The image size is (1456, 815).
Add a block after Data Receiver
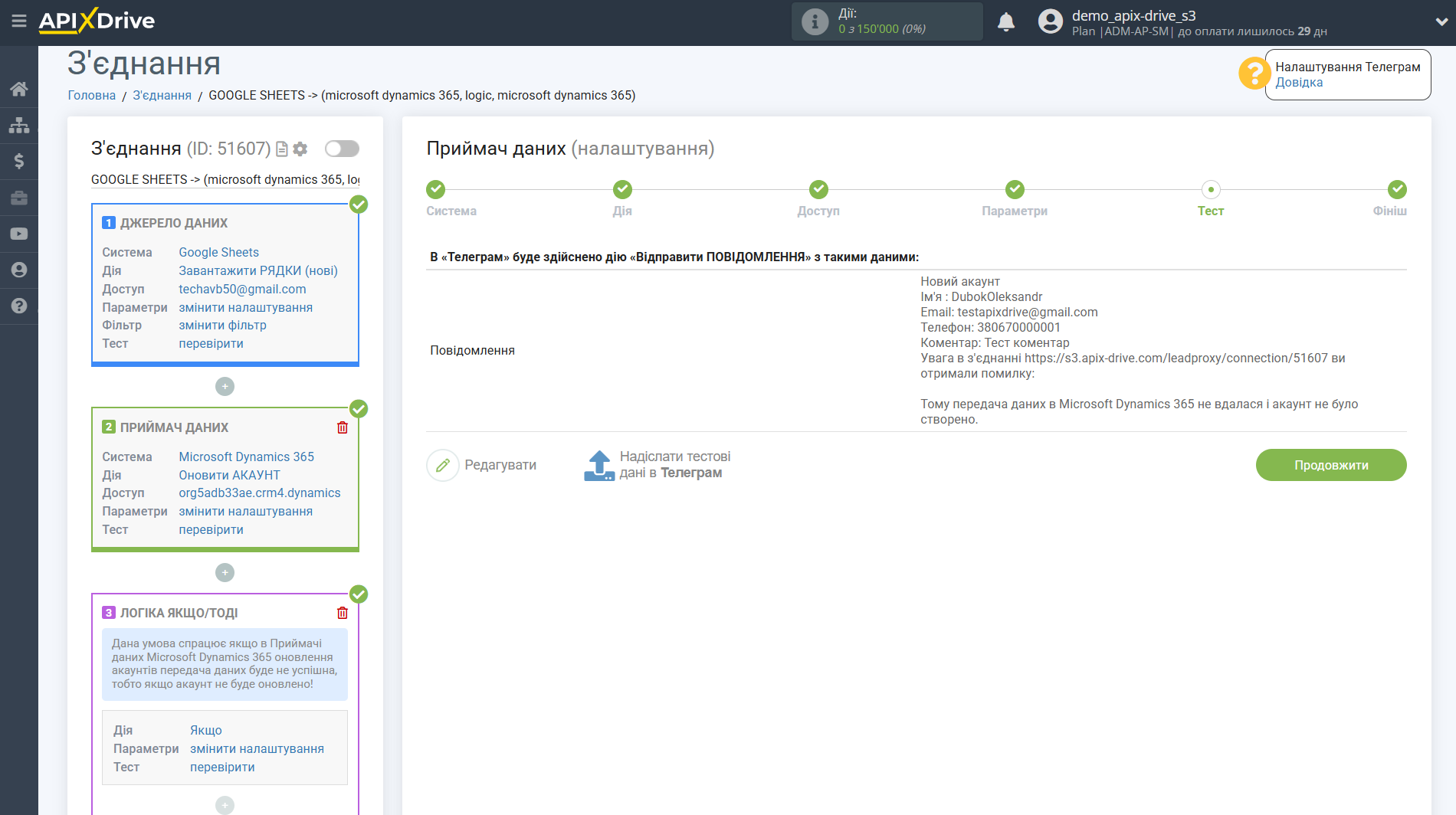(x=225, y=573)
